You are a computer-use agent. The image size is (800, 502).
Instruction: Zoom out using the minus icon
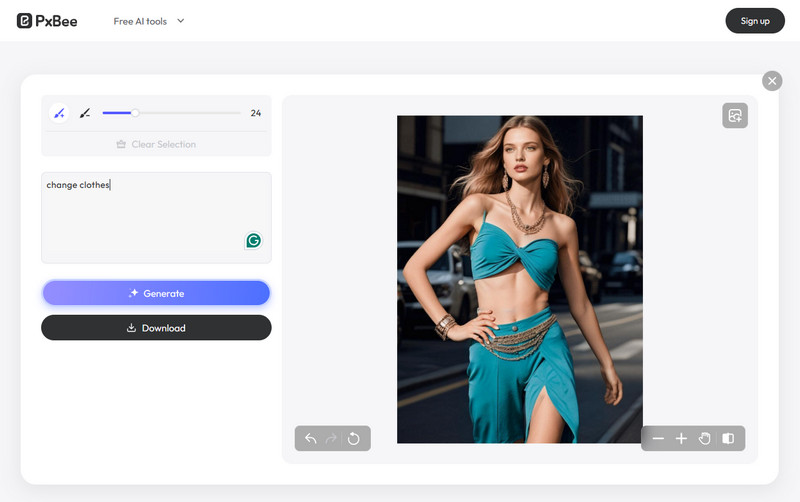(x=658, y=438)
